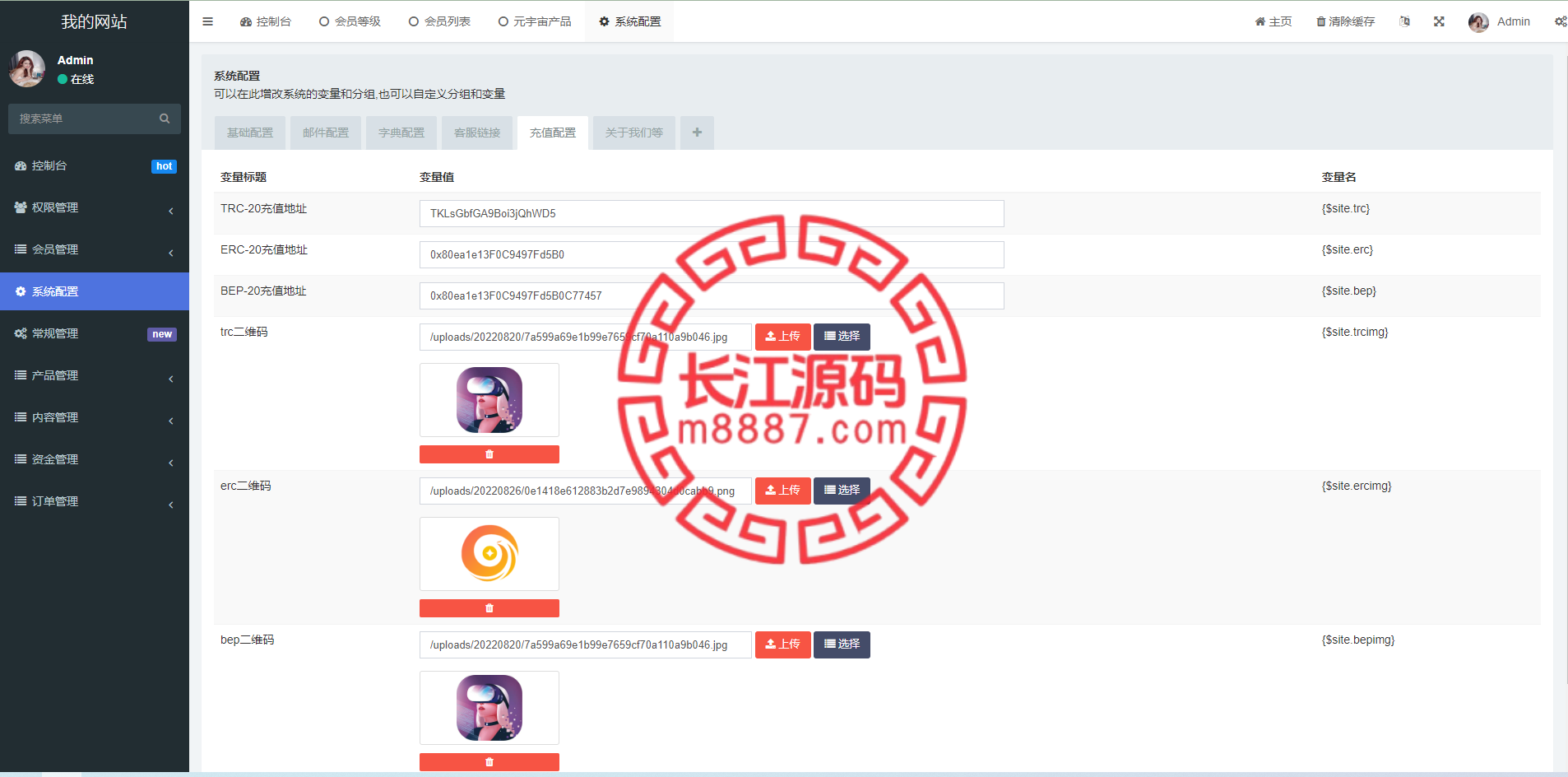Upload a file for bep二维码

pos(783,644)
